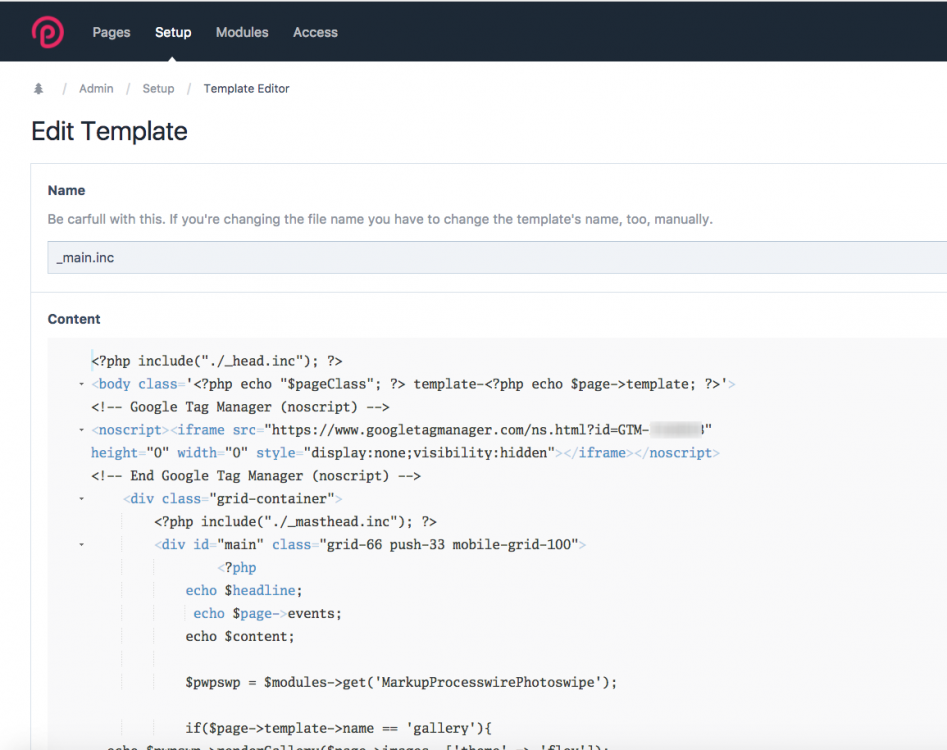The height and width of the screenshot is (750, 947).
Task: Open the Setup menu in top navigation
Action: [x=173, y=32]
